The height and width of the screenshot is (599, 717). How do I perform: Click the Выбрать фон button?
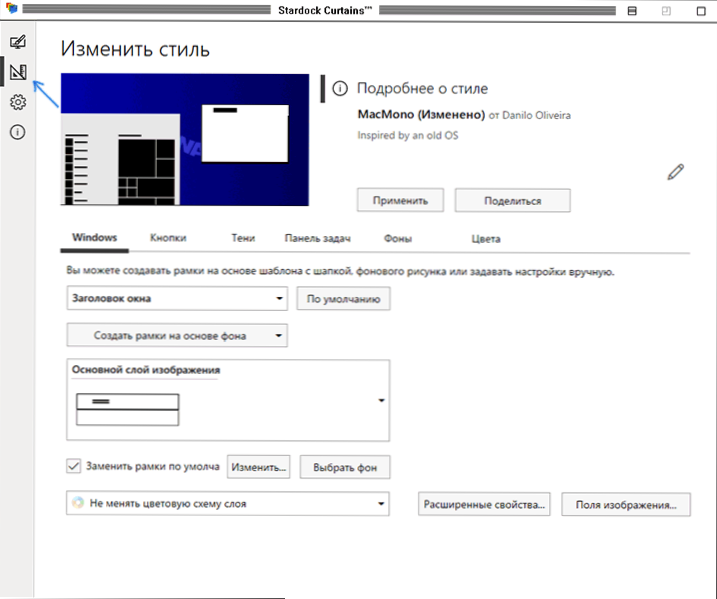[x=345, y=467]
